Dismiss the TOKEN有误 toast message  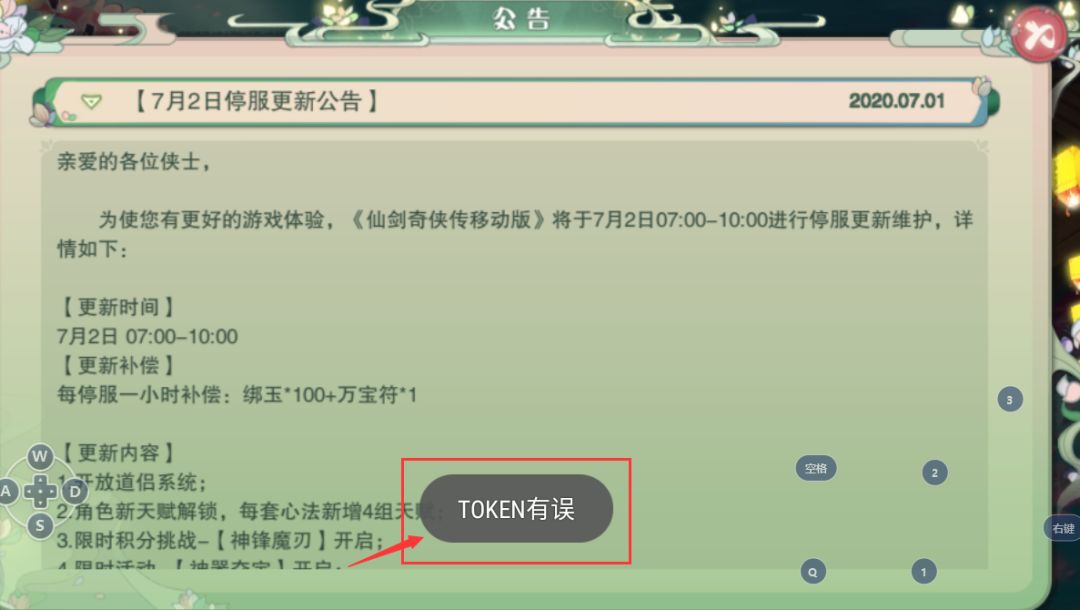point(516,509)
